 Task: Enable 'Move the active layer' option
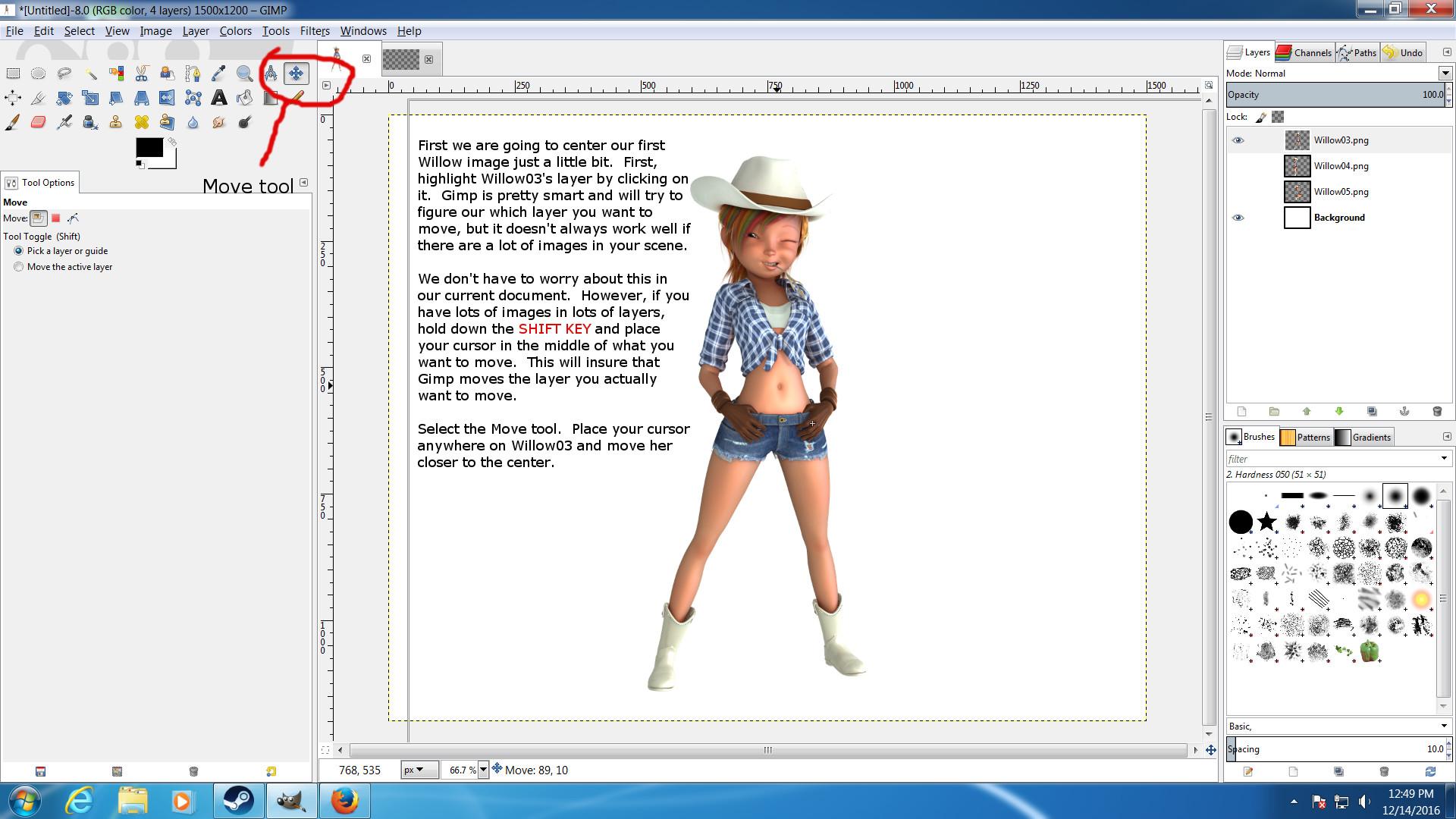pyautogui.click(x=19, y=267)
